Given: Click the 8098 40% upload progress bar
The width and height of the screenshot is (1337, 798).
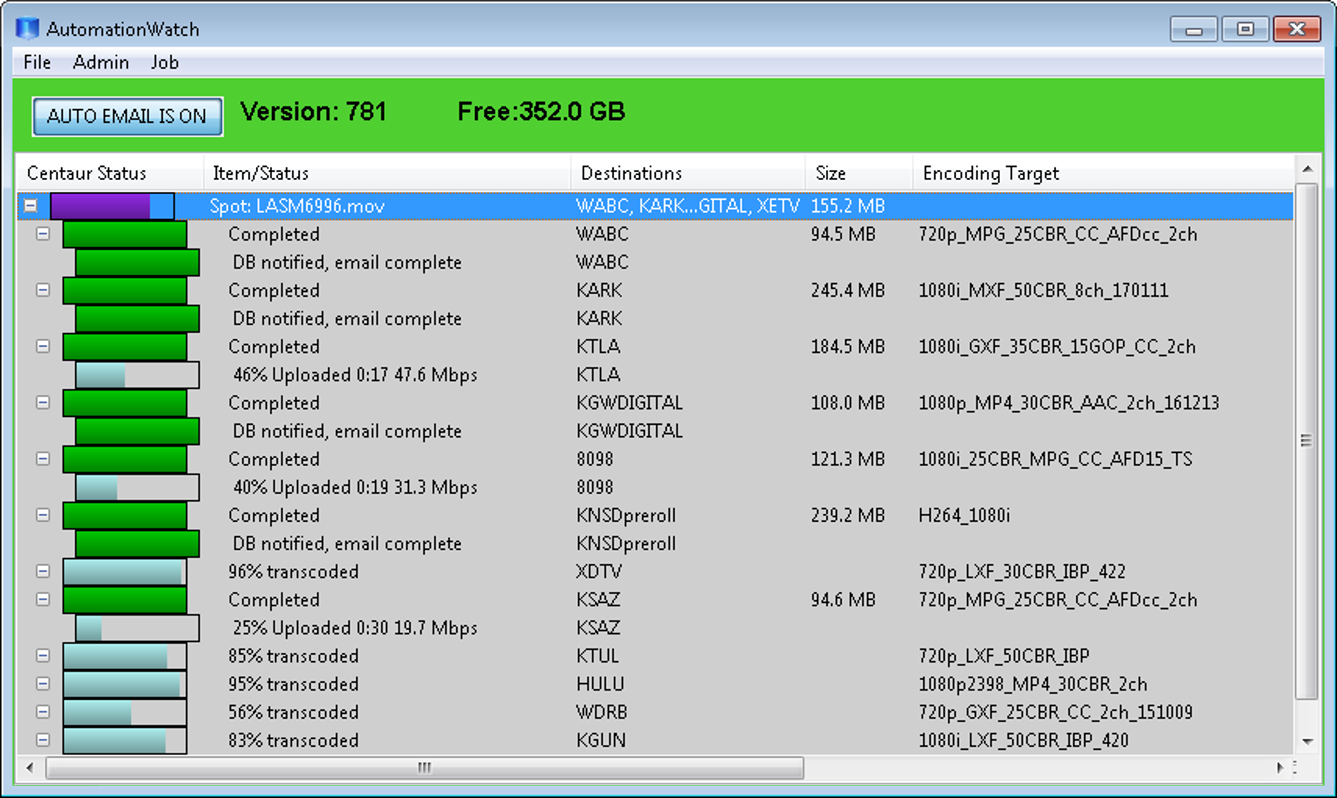Looking at the screenshot, I should (x=137, y=487).
